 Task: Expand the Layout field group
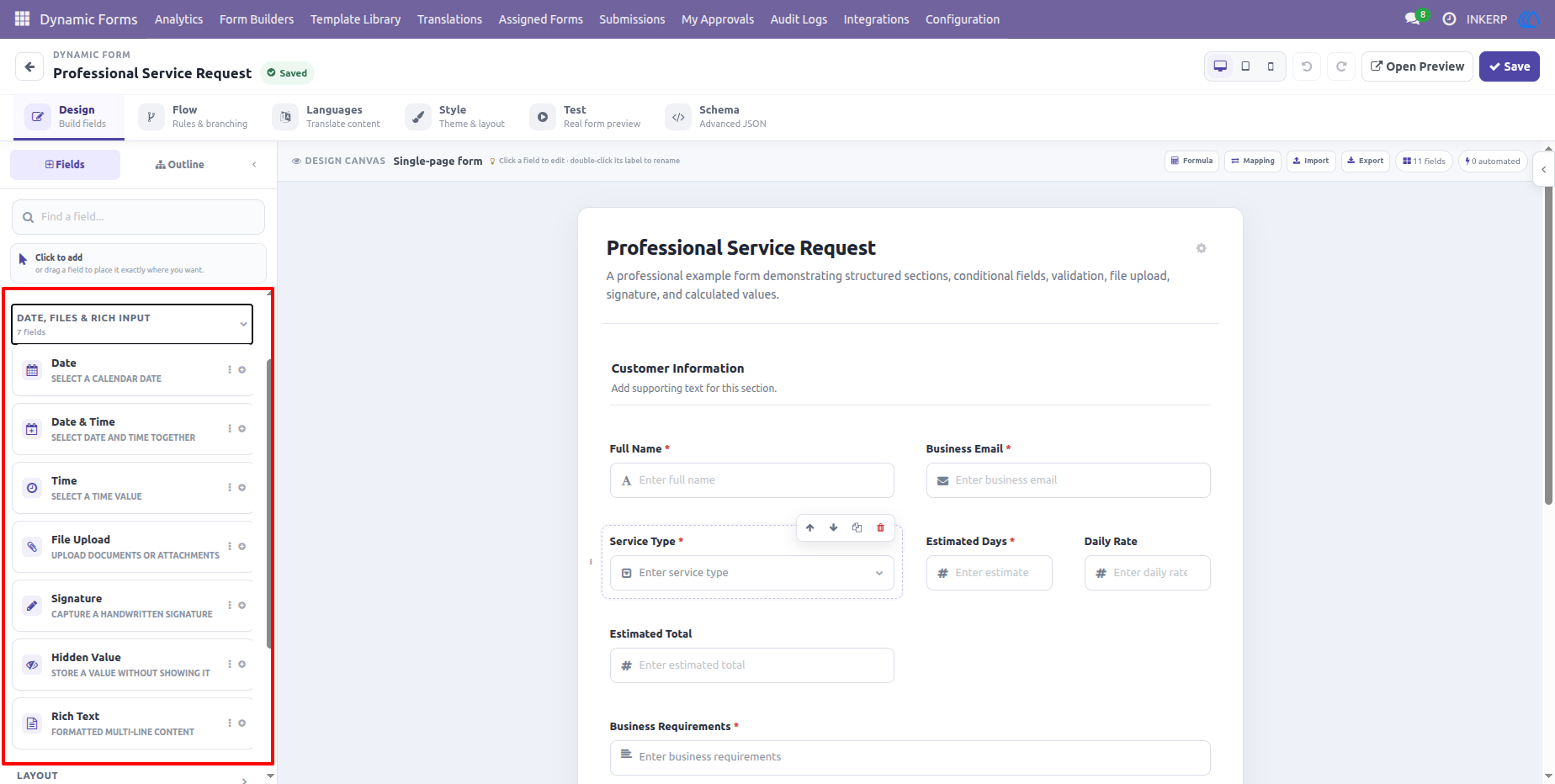tap(132, 776)
